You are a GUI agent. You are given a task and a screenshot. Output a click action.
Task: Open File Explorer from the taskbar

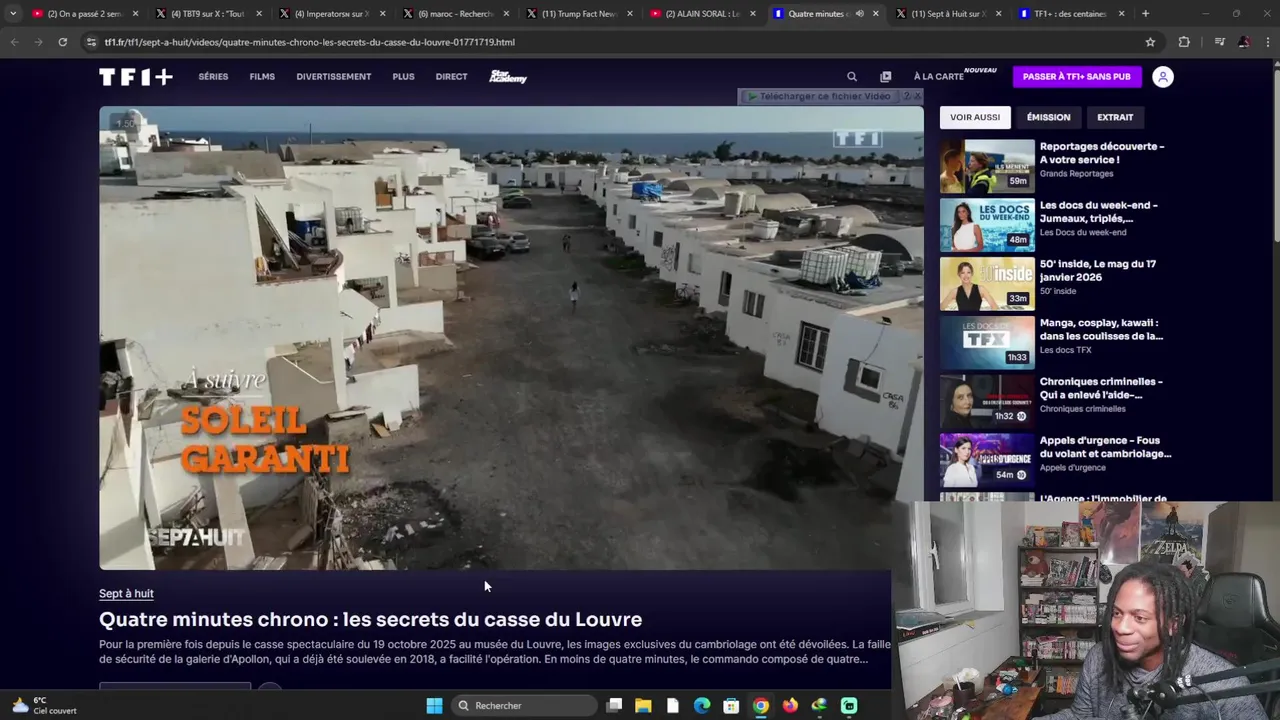point(643,706)
